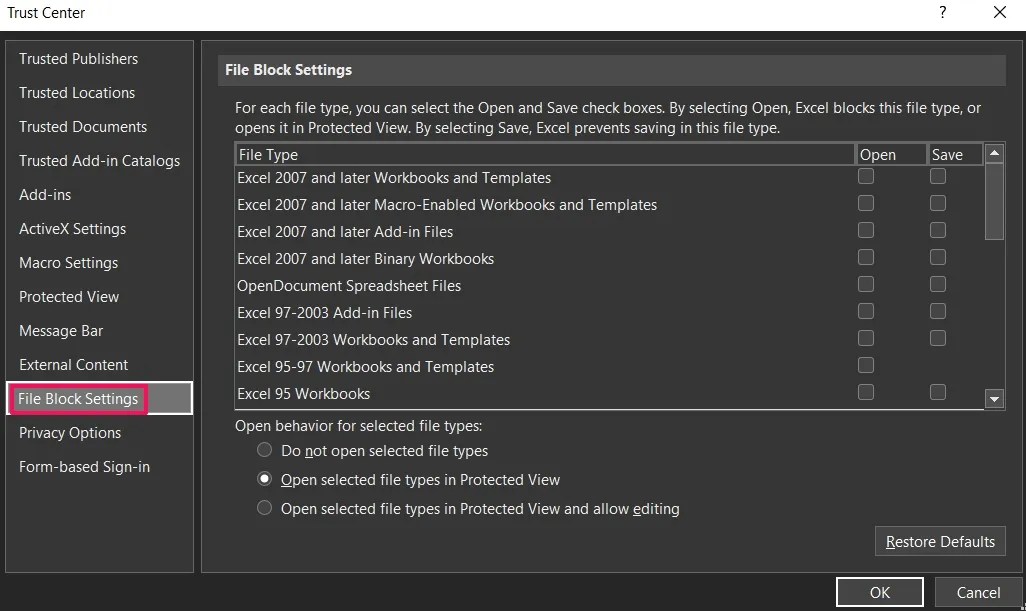Viewport: 1026px width, 611px height.
Task: Click the Restore Defaults button
Action: tap(940, 542)
